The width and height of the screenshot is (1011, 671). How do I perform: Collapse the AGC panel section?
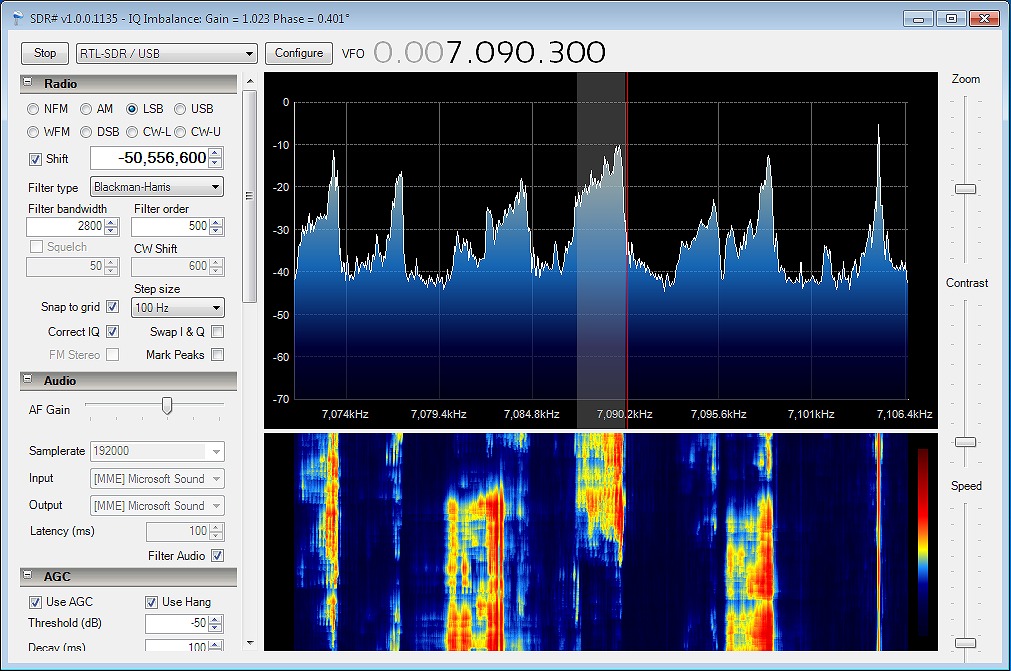tap(29, 577)
